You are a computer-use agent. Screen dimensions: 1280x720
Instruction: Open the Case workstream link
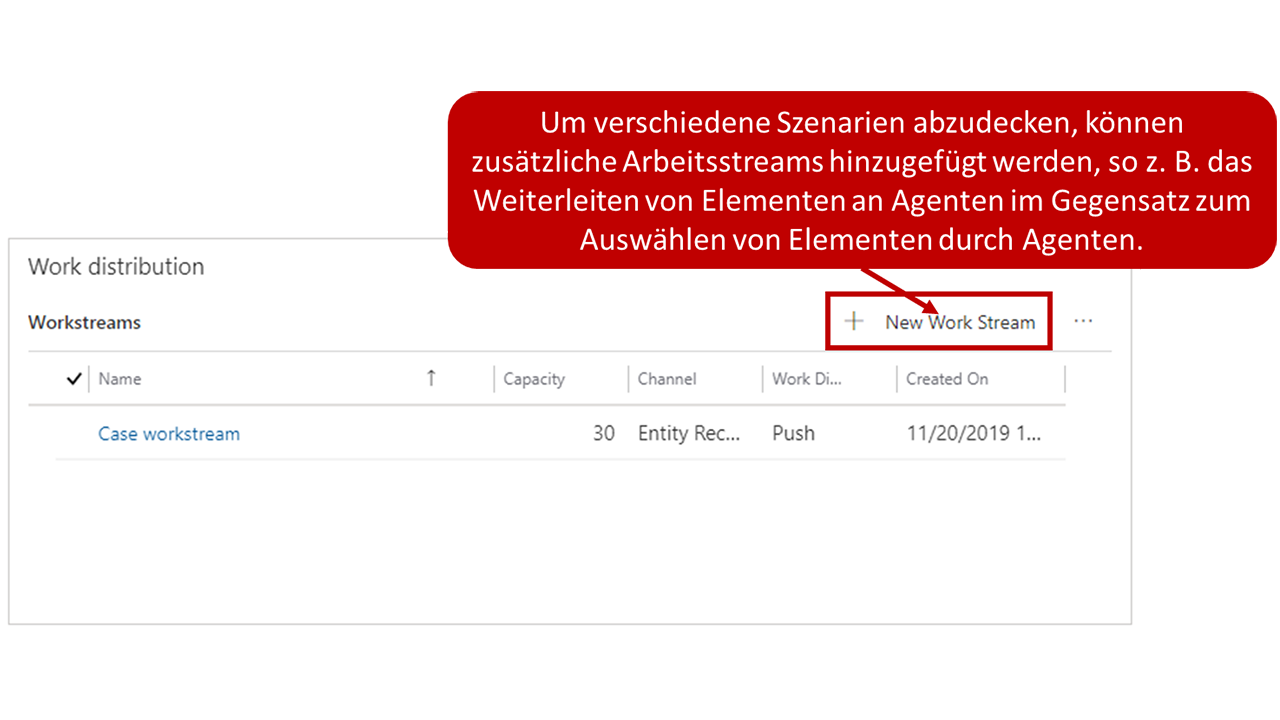pyautogui.click(x=168, y=433)
